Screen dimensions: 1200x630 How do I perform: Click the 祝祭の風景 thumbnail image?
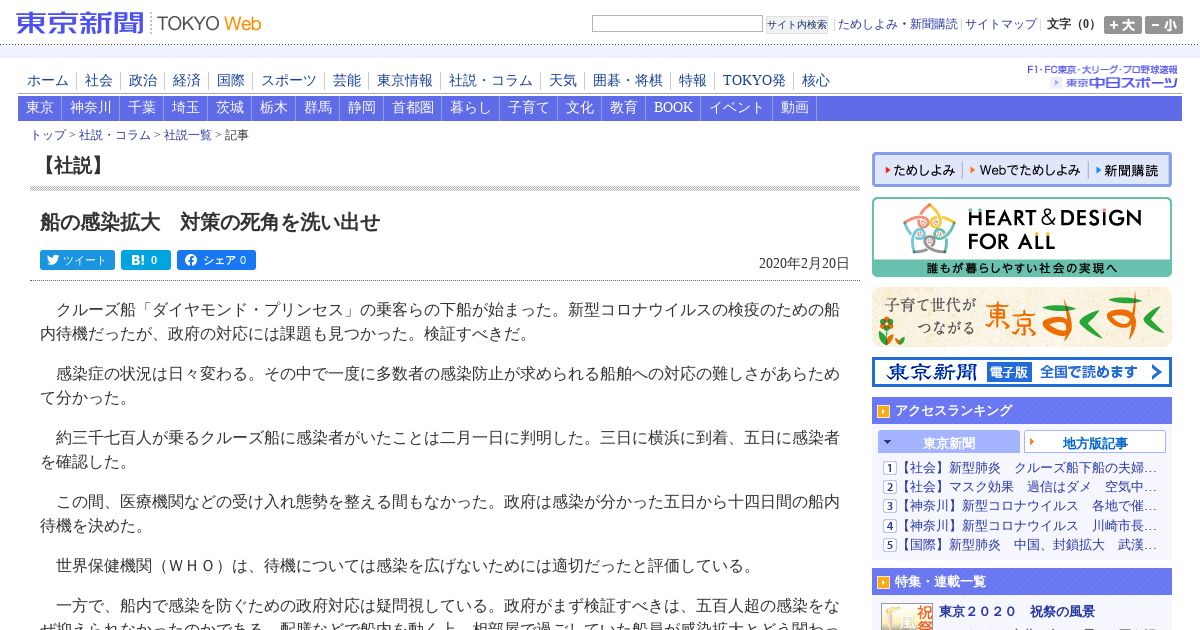tap(907, 616)
